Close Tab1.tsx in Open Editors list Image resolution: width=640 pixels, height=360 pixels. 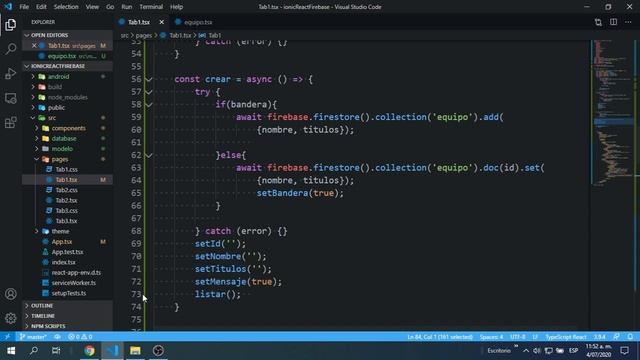coord(34,46)
